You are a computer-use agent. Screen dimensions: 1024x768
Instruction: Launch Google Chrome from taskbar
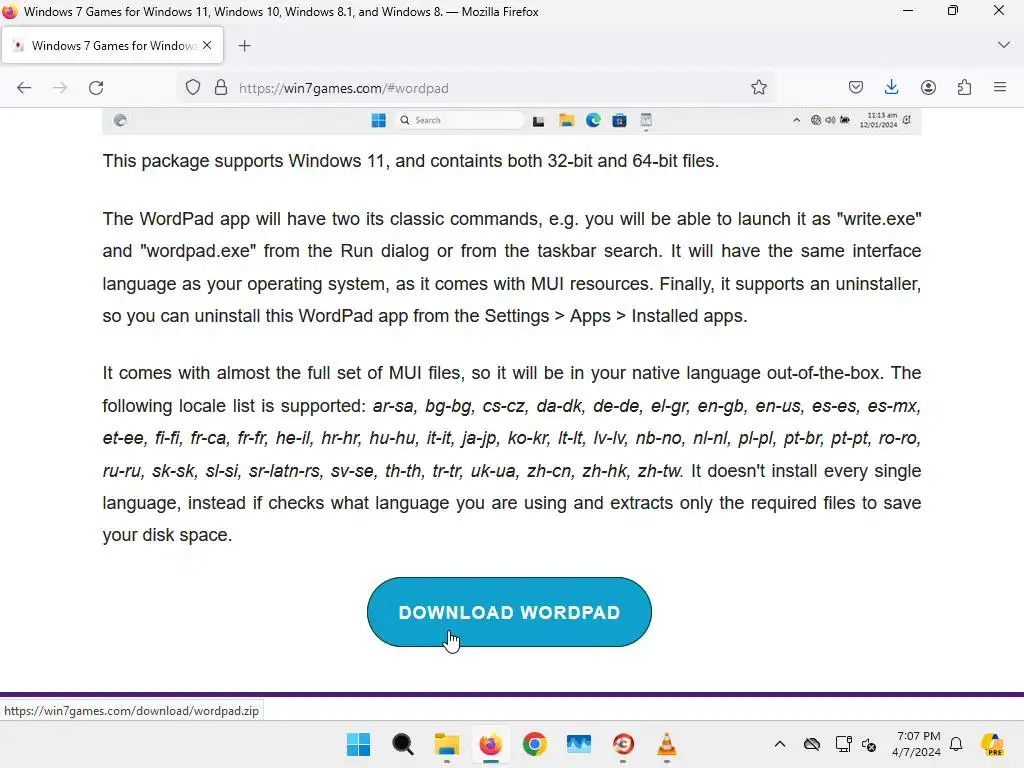coord(534,744)
